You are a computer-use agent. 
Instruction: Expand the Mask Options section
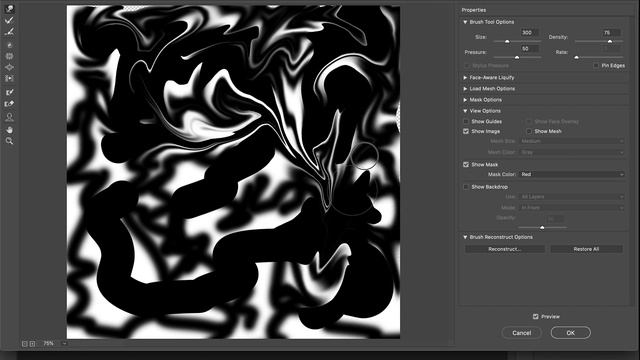(x=465, y=100)
